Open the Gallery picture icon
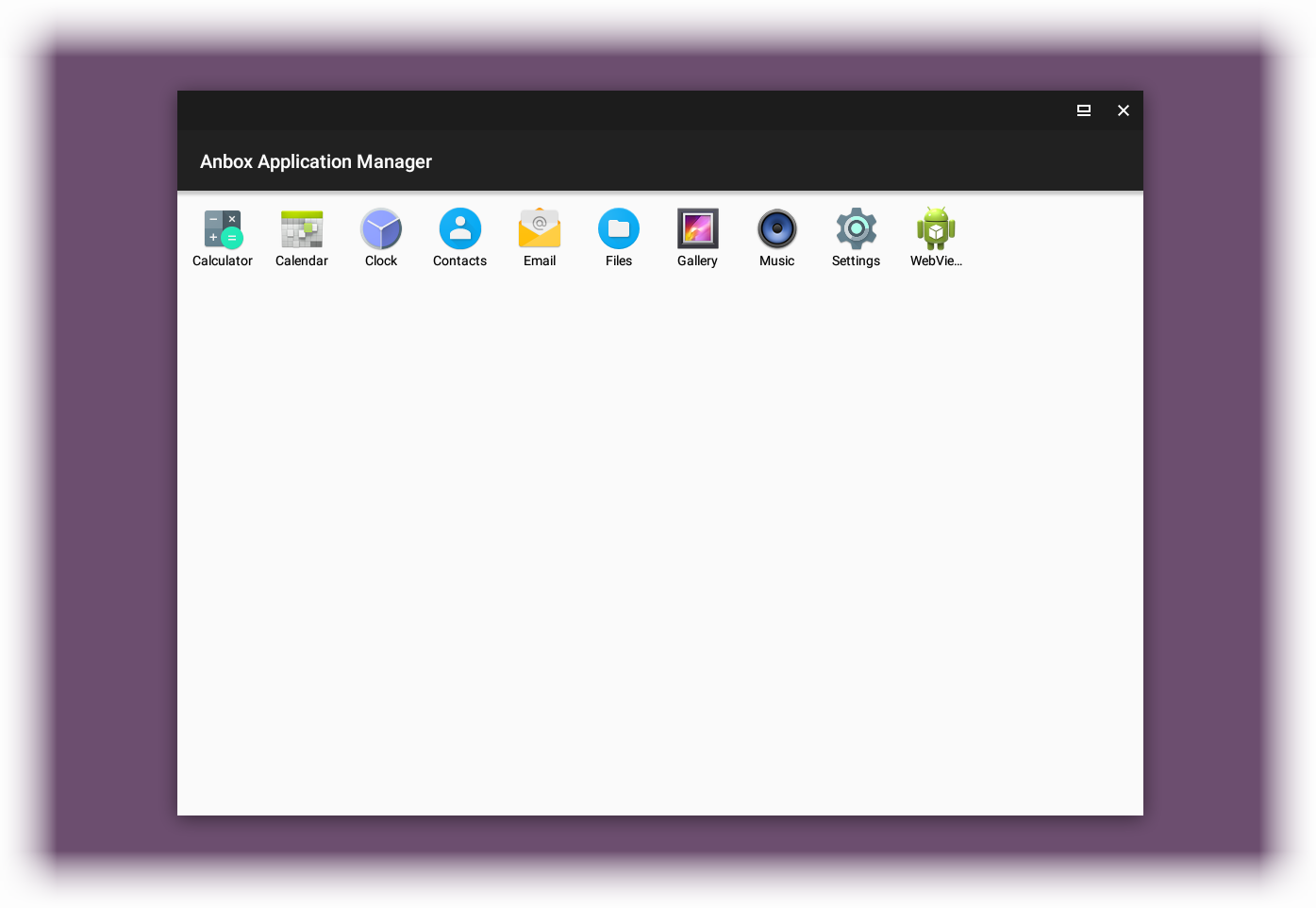The height and width of the screenshot is (908, 1316). [698, 228]
